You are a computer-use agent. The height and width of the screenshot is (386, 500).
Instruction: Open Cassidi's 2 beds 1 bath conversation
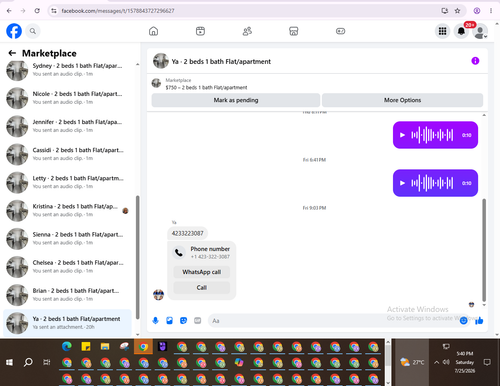click(68, 154)
